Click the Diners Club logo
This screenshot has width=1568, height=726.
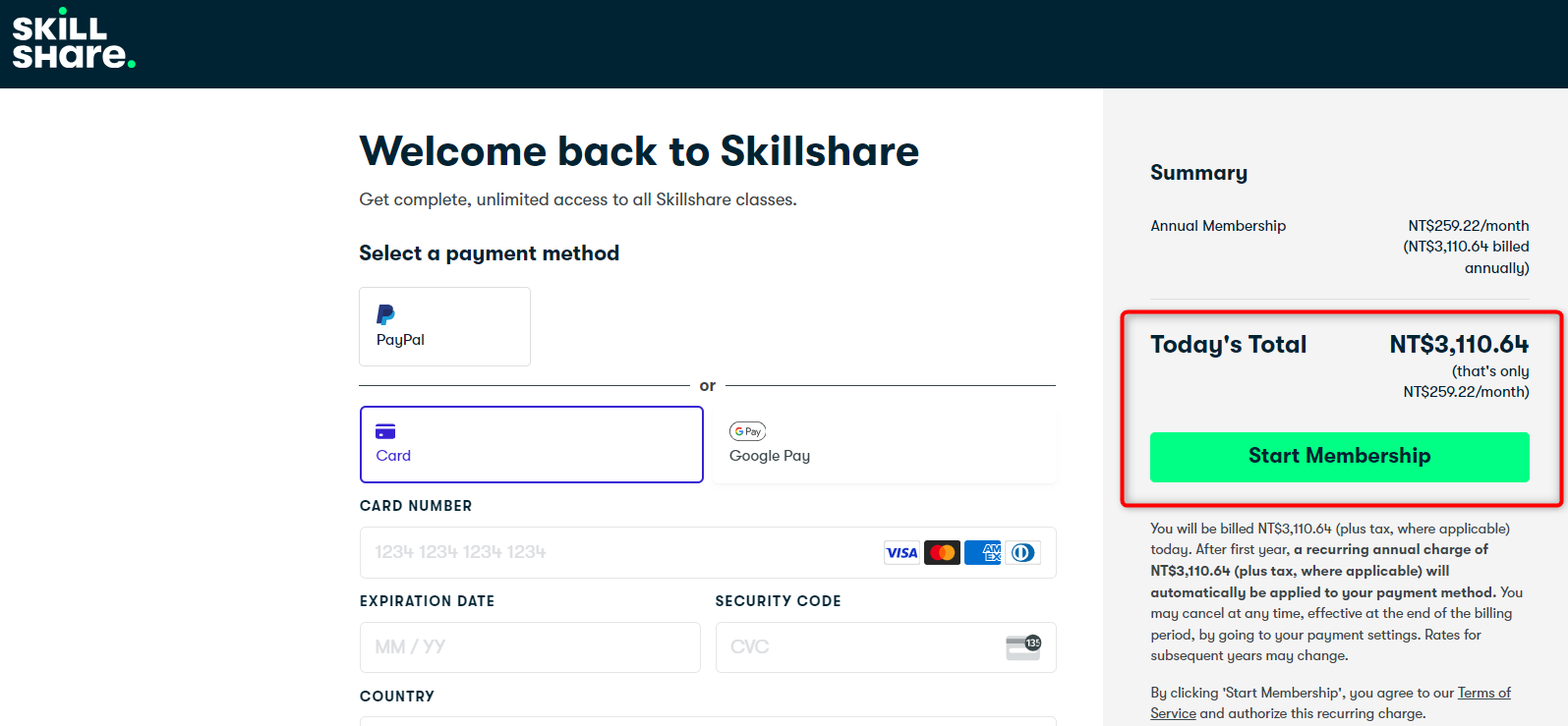click(x=1022, y=552)
